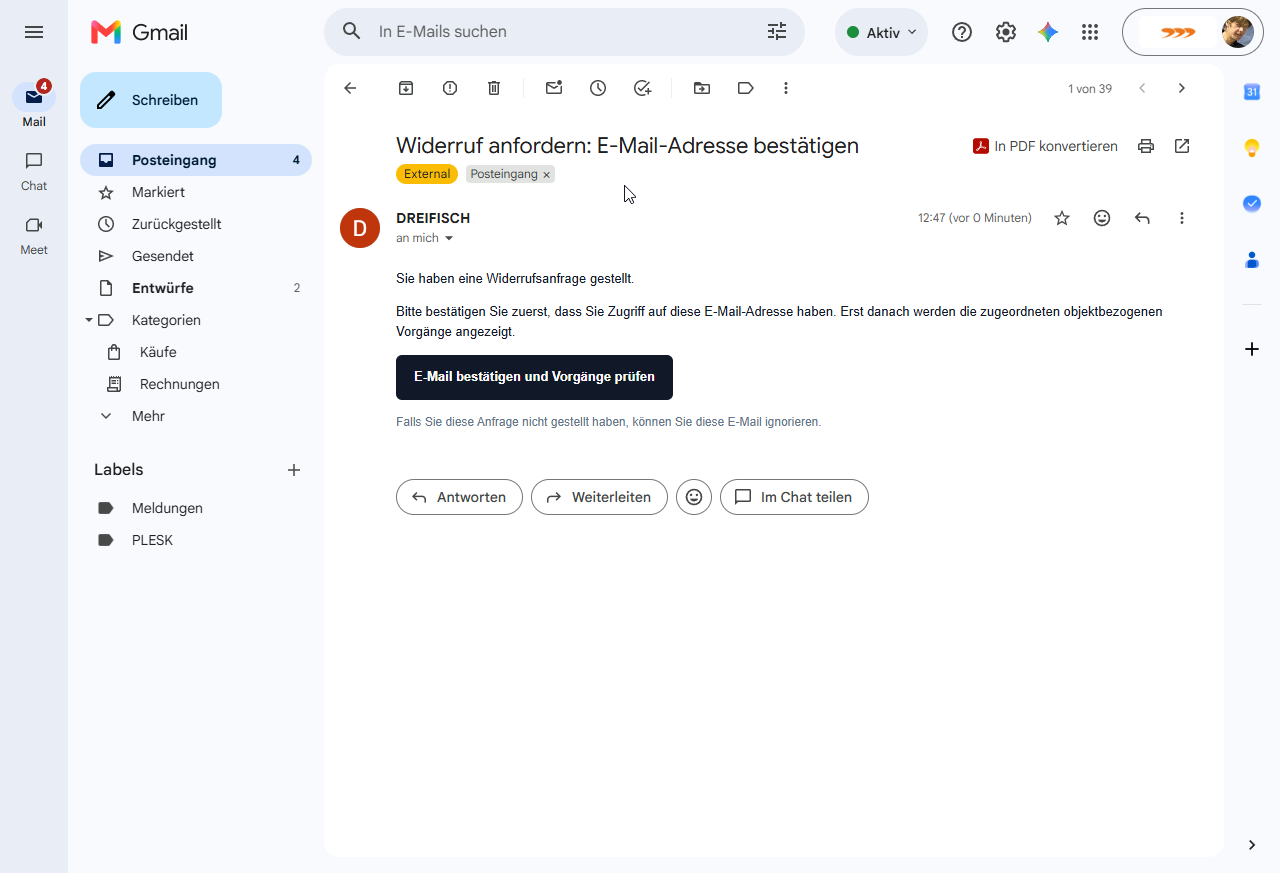Image resolution: width=1280 pixels, height=873 pixels.
Task: Move email to folder icon
Action: (x=702, y=88)
